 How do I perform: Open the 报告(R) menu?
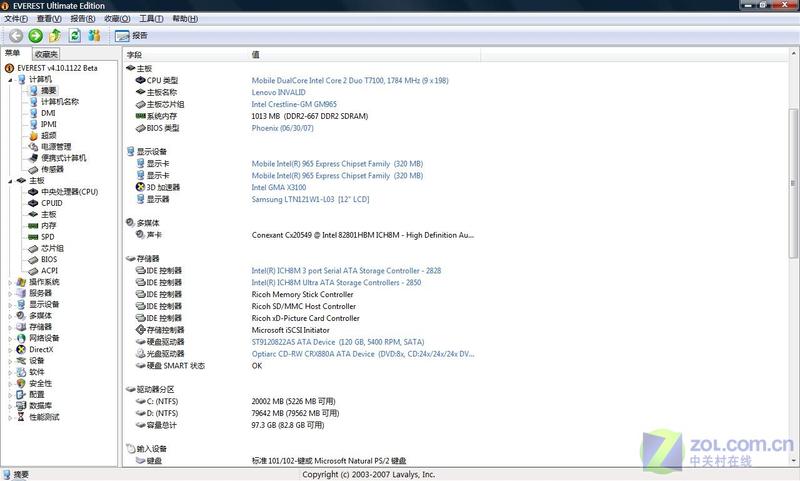83,19
